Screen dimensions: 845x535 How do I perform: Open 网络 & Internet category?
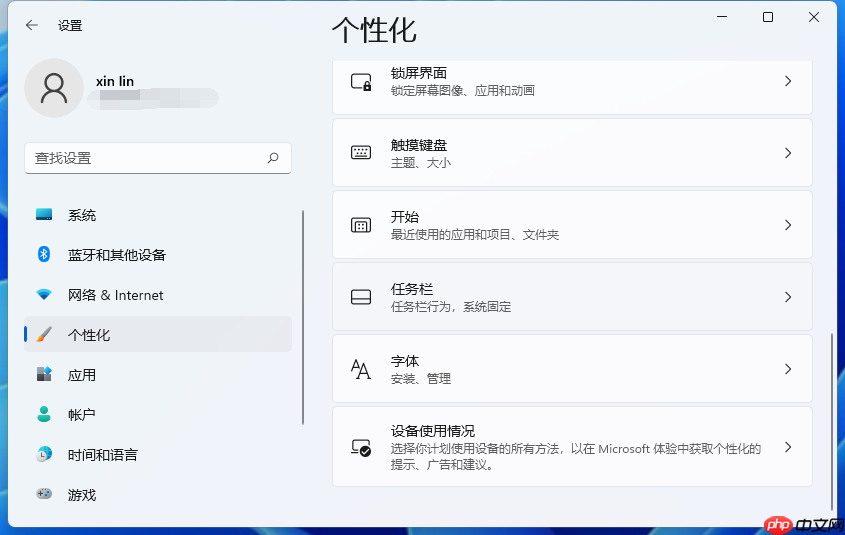(x=158, y=295)
